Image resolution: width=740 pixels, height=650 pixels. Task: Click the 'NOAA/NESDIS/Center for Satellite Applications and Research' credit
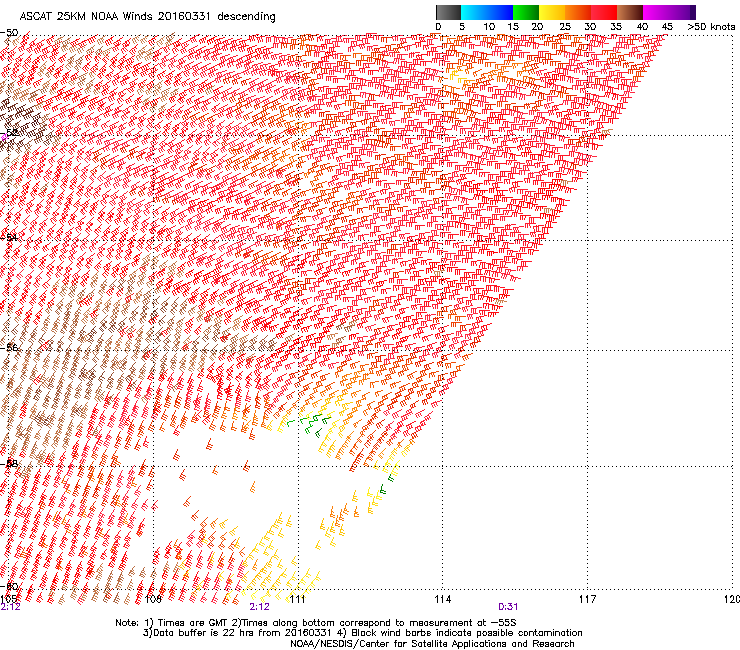point(432,643)
